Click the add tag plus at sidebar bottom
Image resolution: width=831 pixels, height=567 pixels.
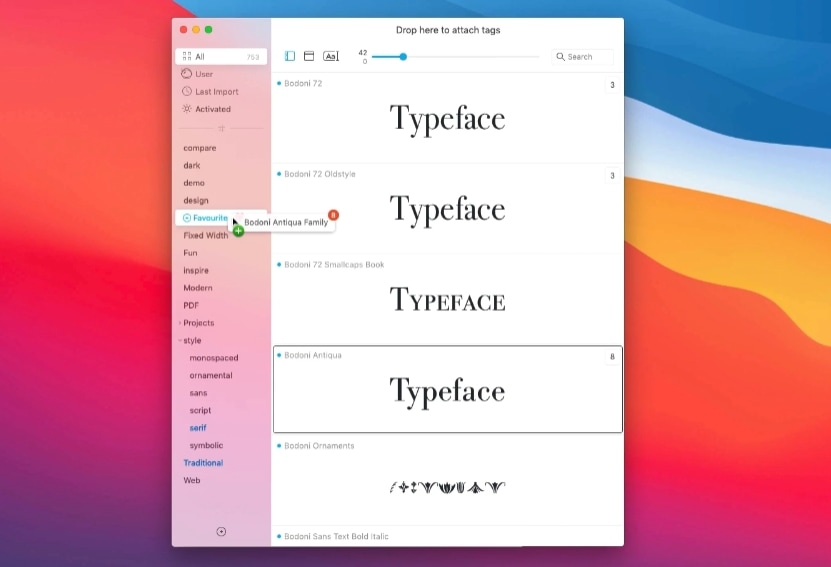click(x=222, y=531)
